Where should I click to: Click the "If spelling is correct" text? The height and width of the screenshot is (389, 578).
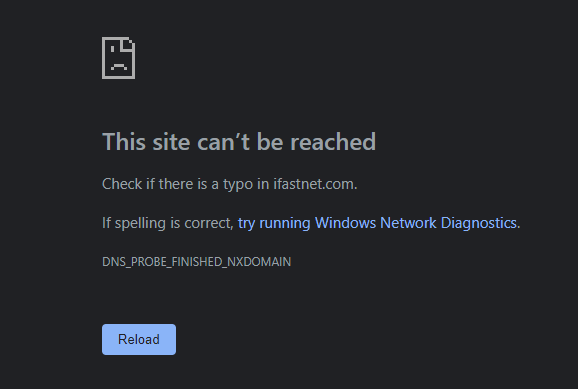168,223
